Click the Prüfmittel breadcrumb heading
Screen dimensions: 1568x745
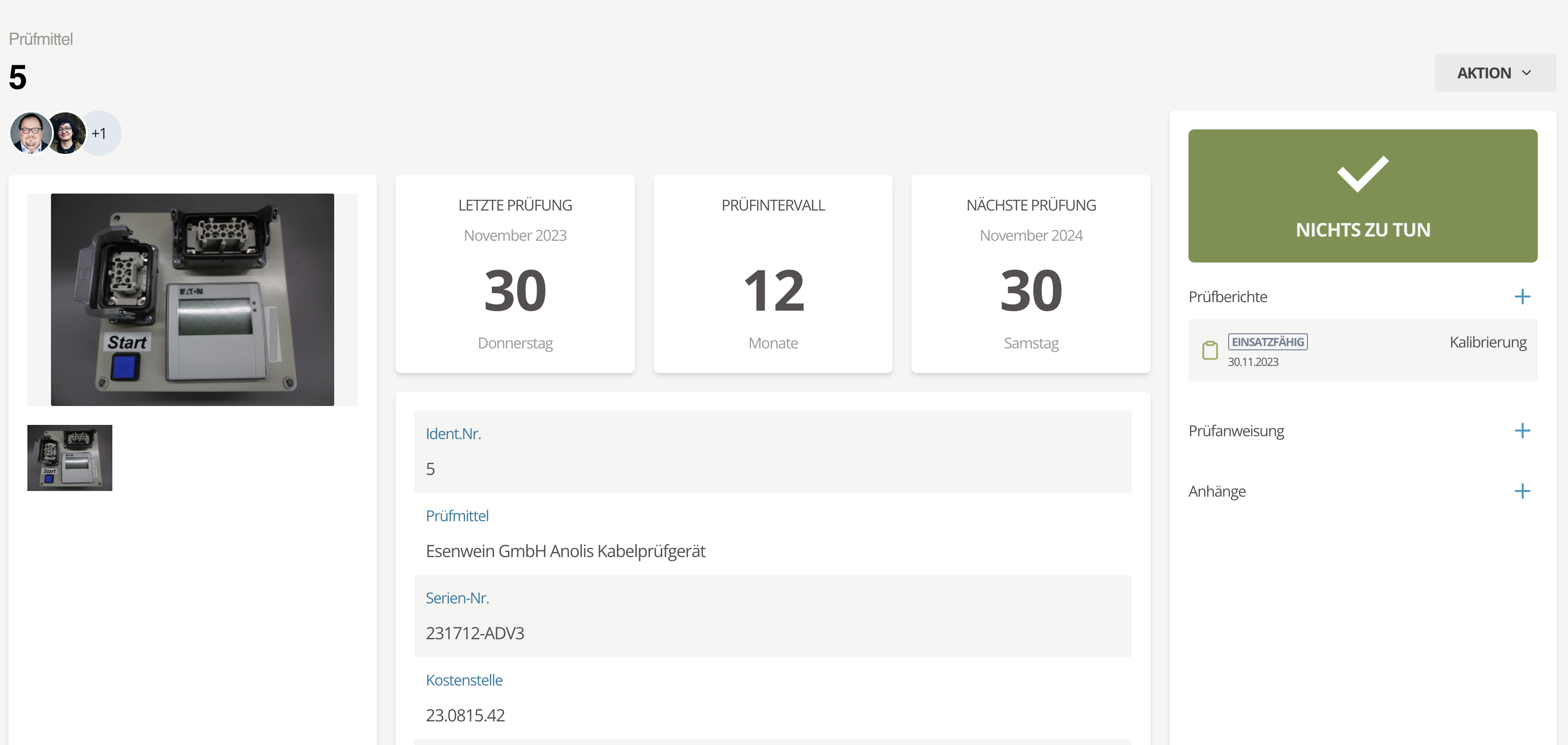[x=41, y=39]
